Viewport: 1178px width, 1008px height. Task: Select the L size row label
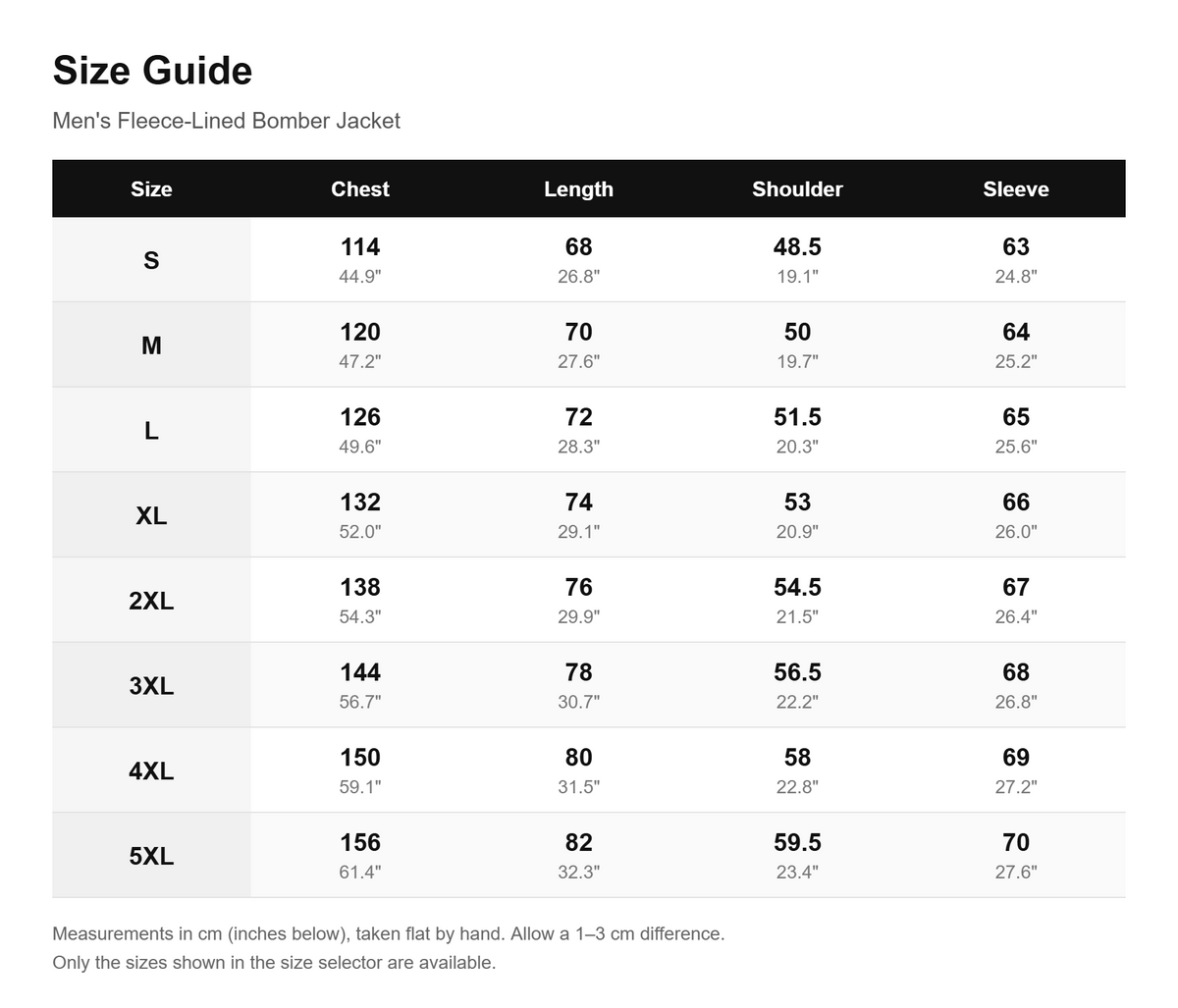[151, 430]
